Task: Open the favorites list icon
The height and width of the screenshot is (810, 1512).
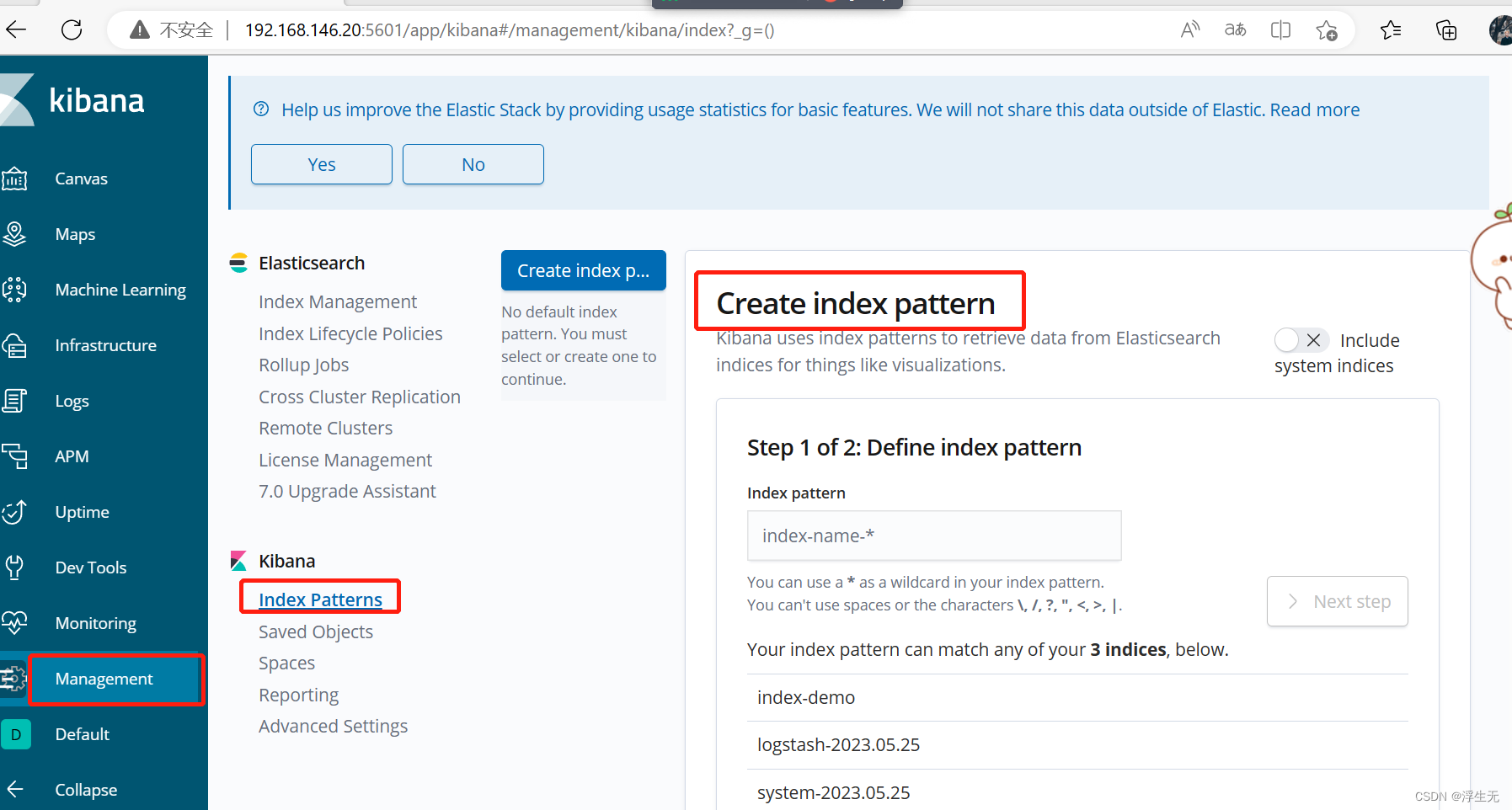Action: tap(1391, 30)
